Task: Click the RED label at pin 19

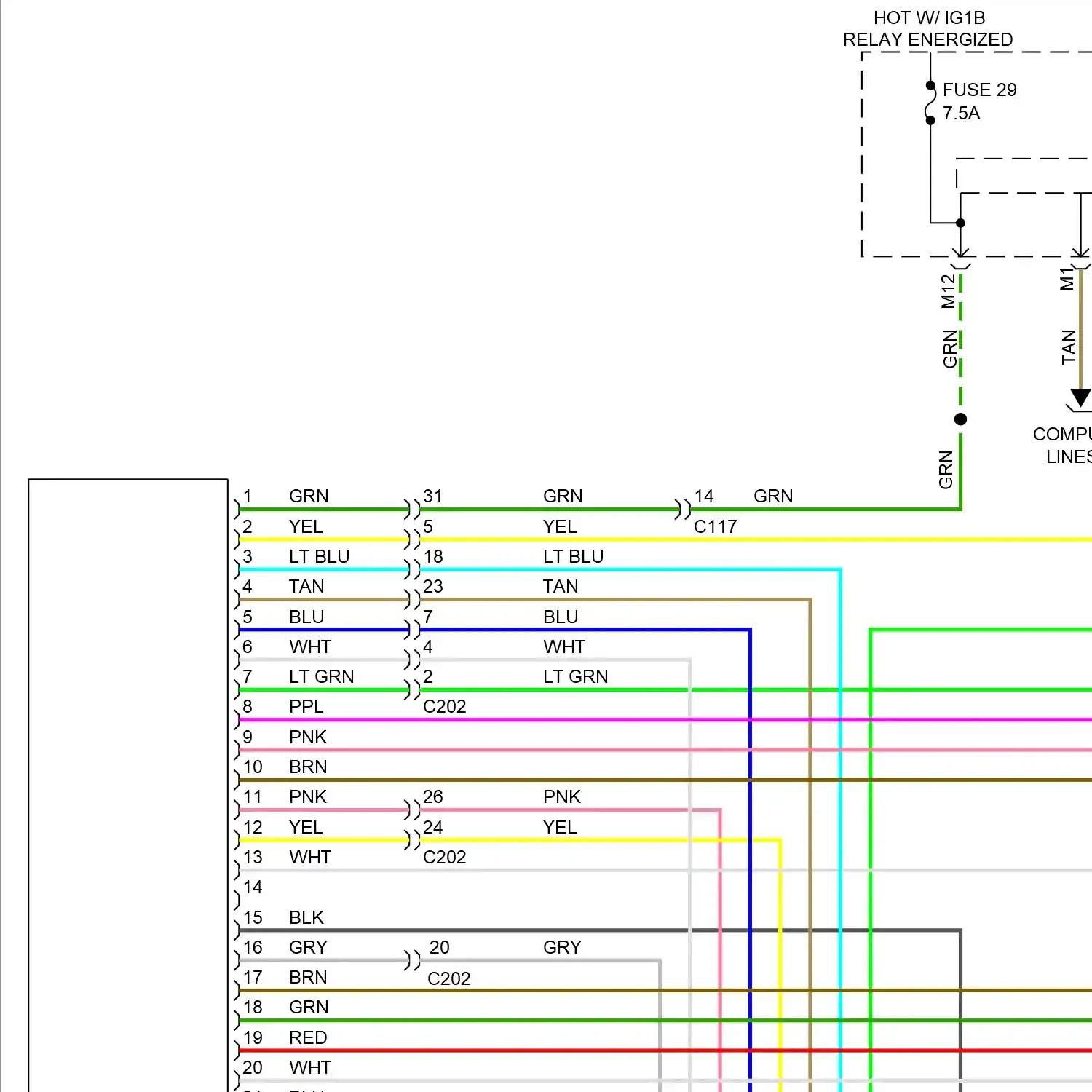Action: 308,1037
